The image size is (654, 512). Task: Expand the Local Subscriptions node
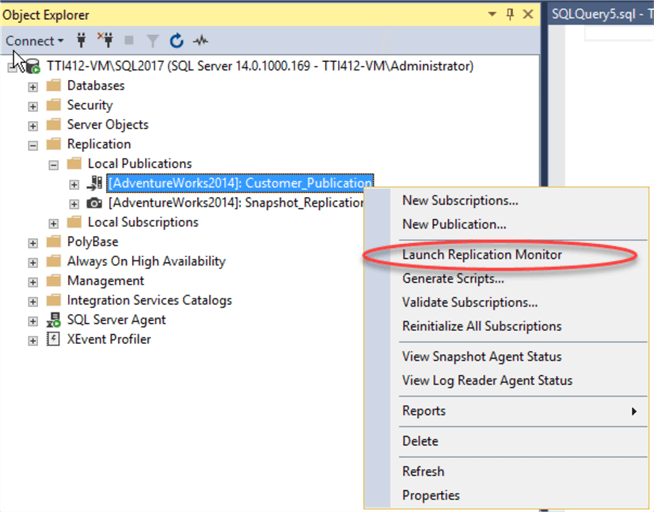pyautogui.click(x=53, y=224)
